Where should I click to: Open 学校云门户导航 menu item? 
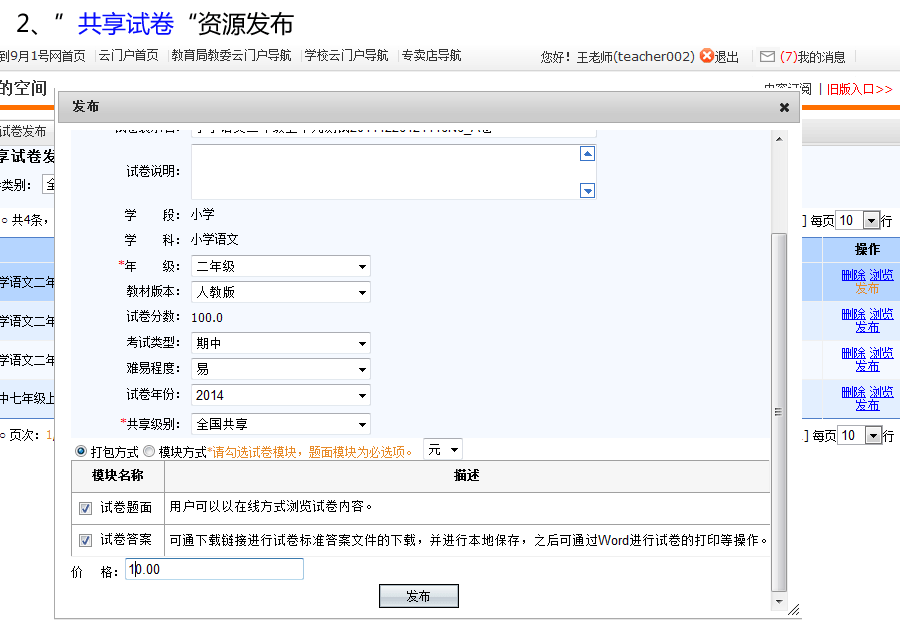coord(346,56)
